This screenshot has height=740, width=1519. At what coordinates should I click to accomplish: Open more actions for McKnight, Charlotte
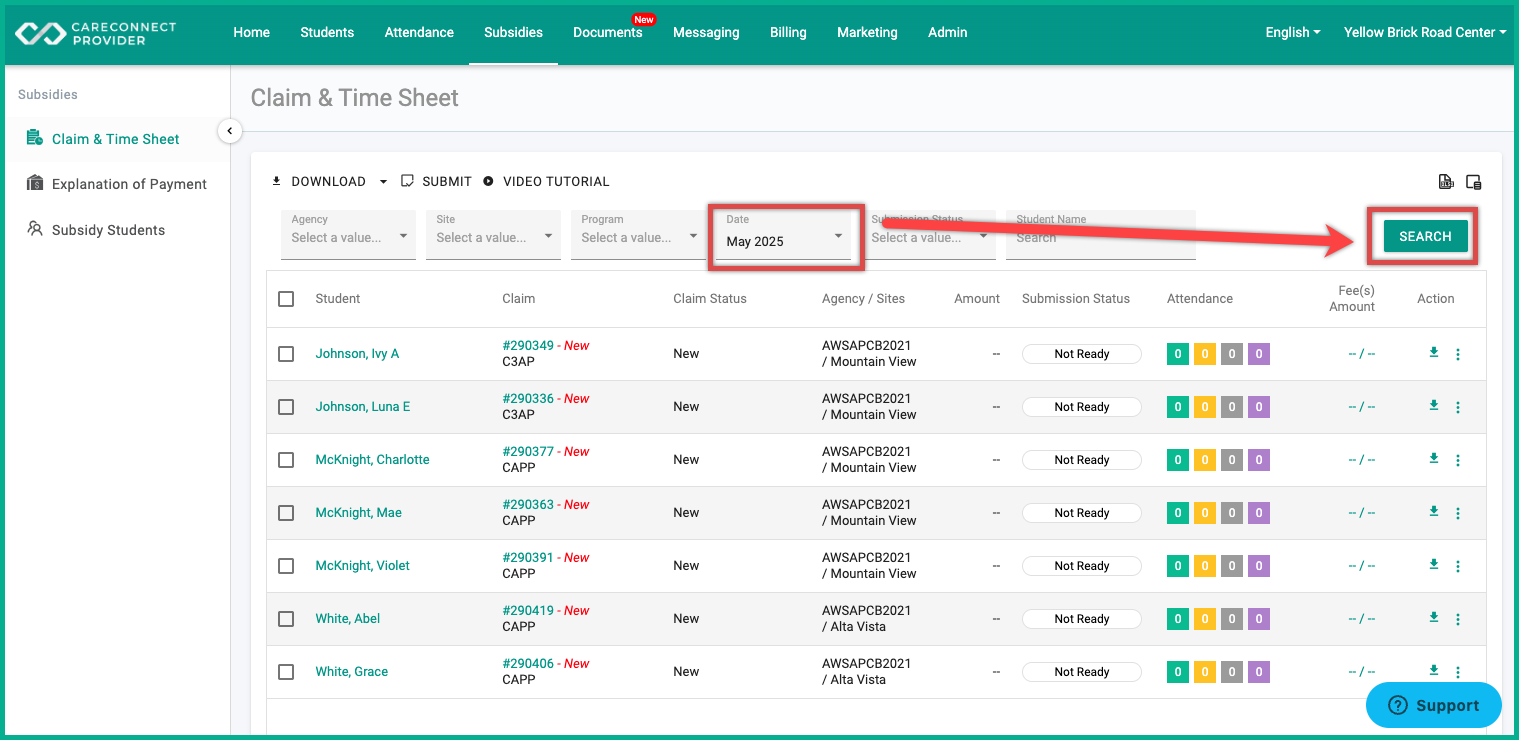click(1457, 460)
